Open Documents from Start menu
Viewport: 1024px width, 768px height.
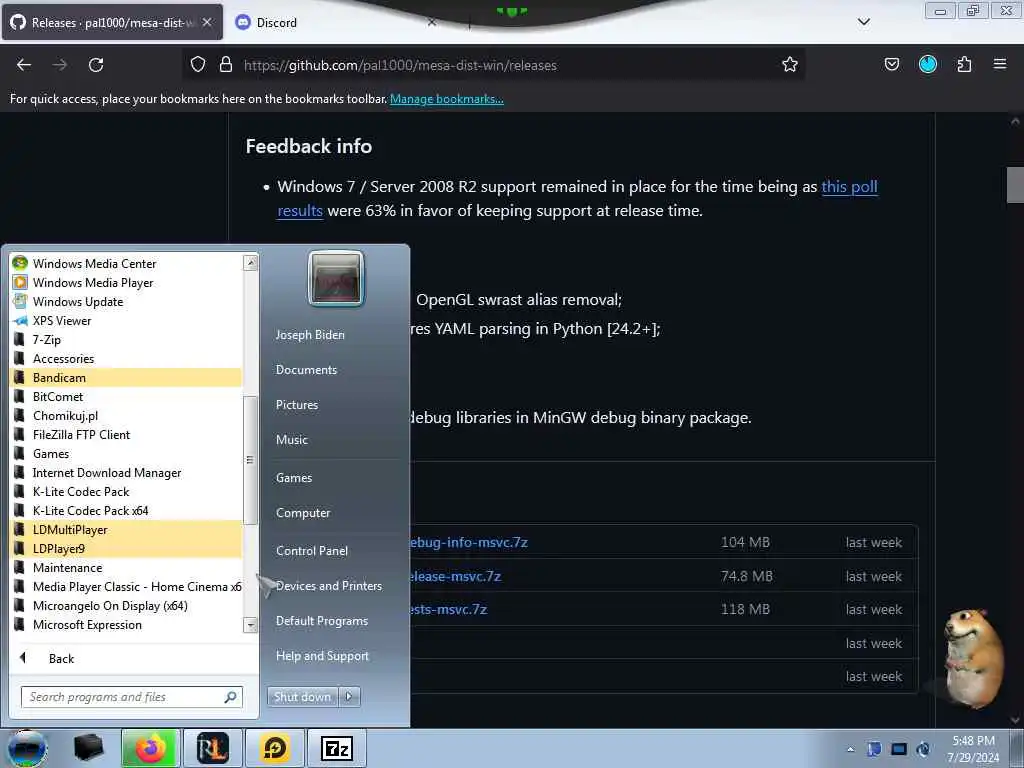tap(306, 370)
